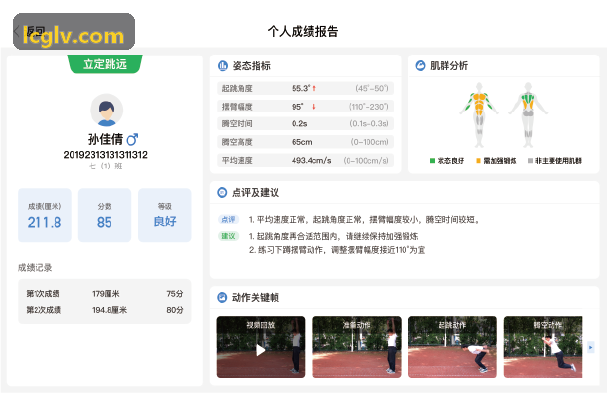Click the 等级 良好 card
This screenshot has height=393, width=607.
click(165, 215)
